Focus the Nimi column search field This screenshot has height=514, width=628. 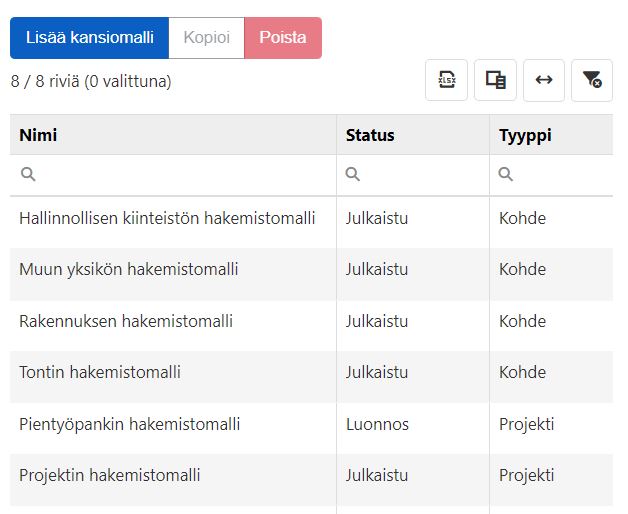[173, 175]
